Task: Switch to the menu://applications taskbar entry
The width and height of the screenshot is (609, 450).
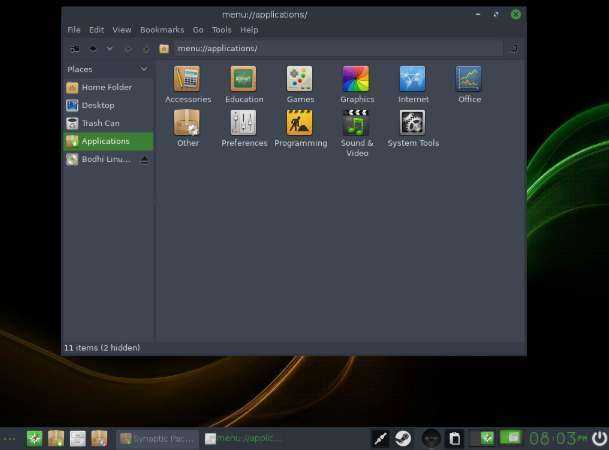Action: 243,439
